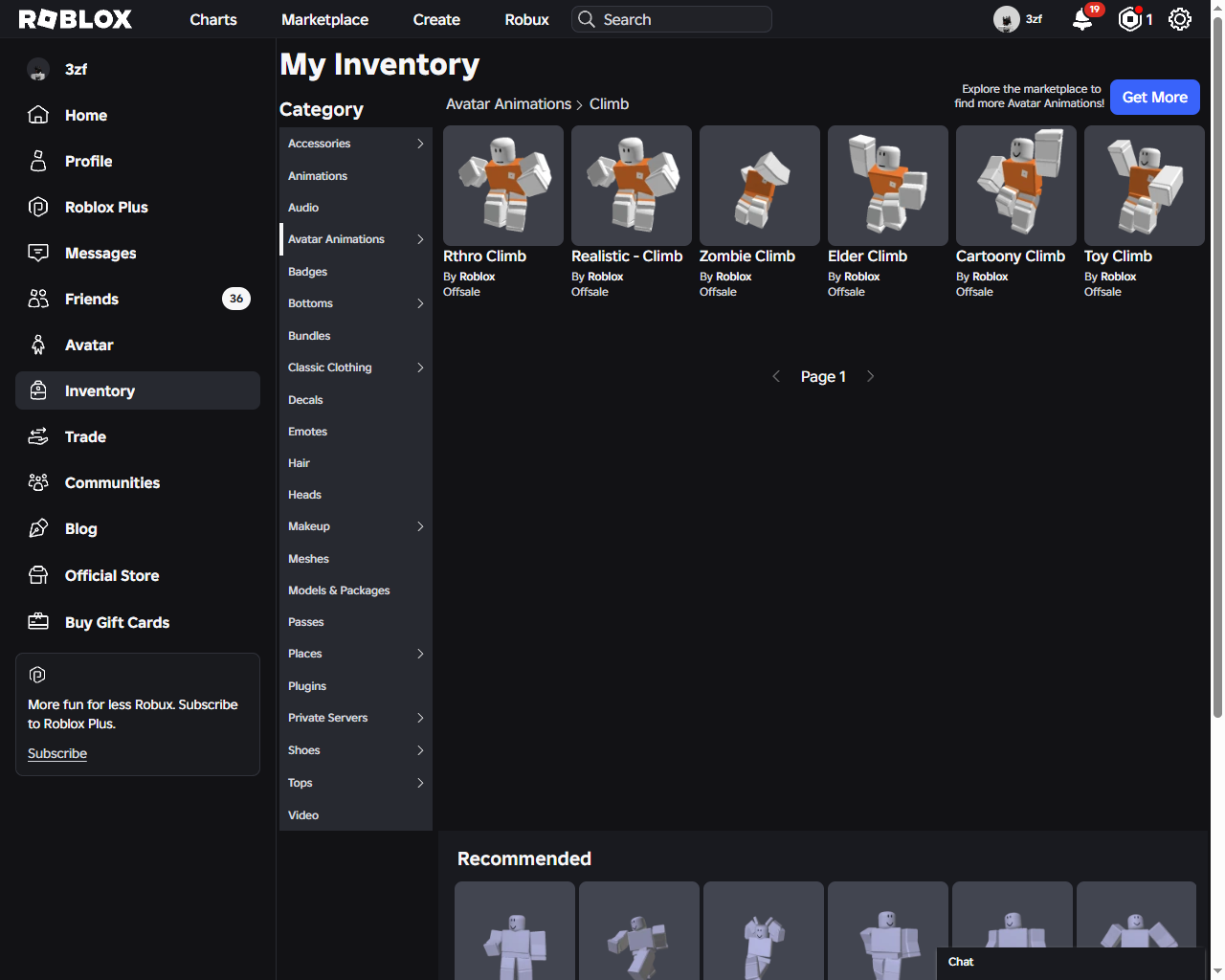This screenshot has height=980, width=1225.
Task: Click the Avatar sidebar icon
Action: pyautogui.click(x=38, y=345)
